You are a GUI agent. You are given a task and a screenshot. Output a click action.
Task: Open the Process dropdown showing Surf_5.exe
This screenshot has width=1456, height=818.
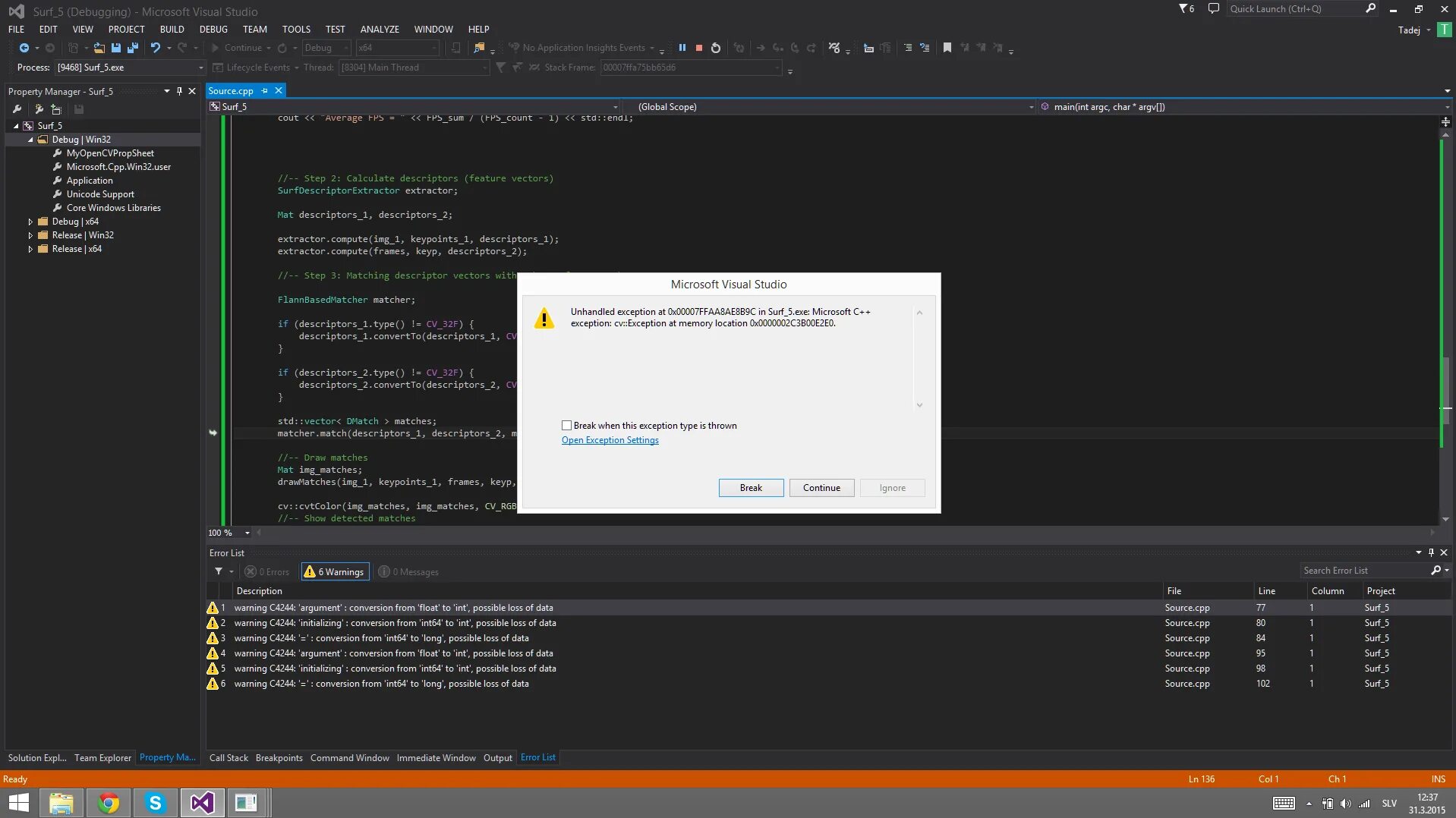pyautogui.click(x=131, y=68)
